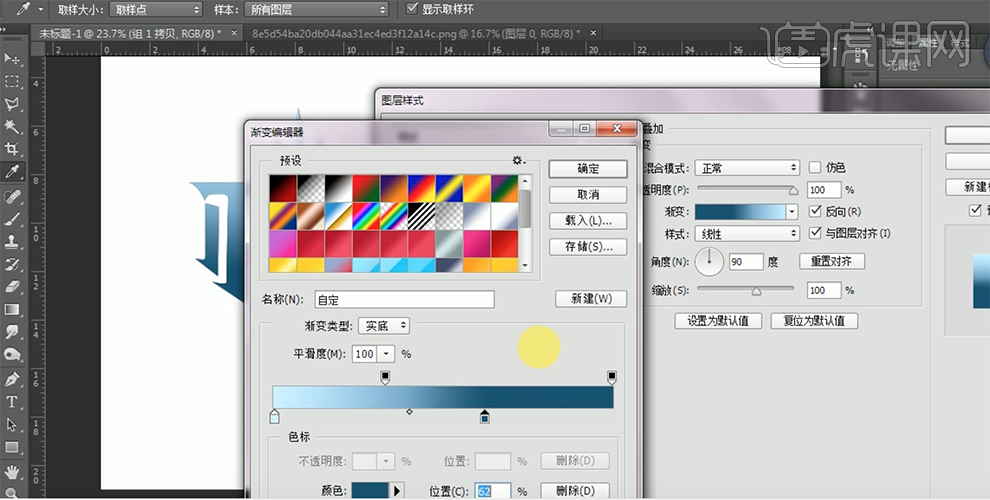This screenshot has height=500, width=990.
Task: Open the 样式 线性 dropdown
Action: click(747, 234)
